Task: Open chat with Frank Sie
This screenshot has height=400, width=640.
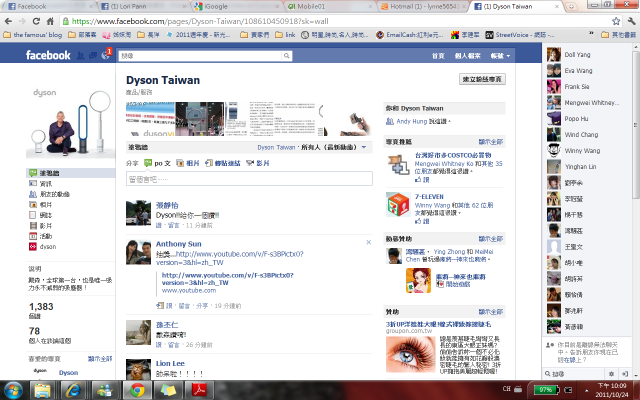Action: [585, 87]
